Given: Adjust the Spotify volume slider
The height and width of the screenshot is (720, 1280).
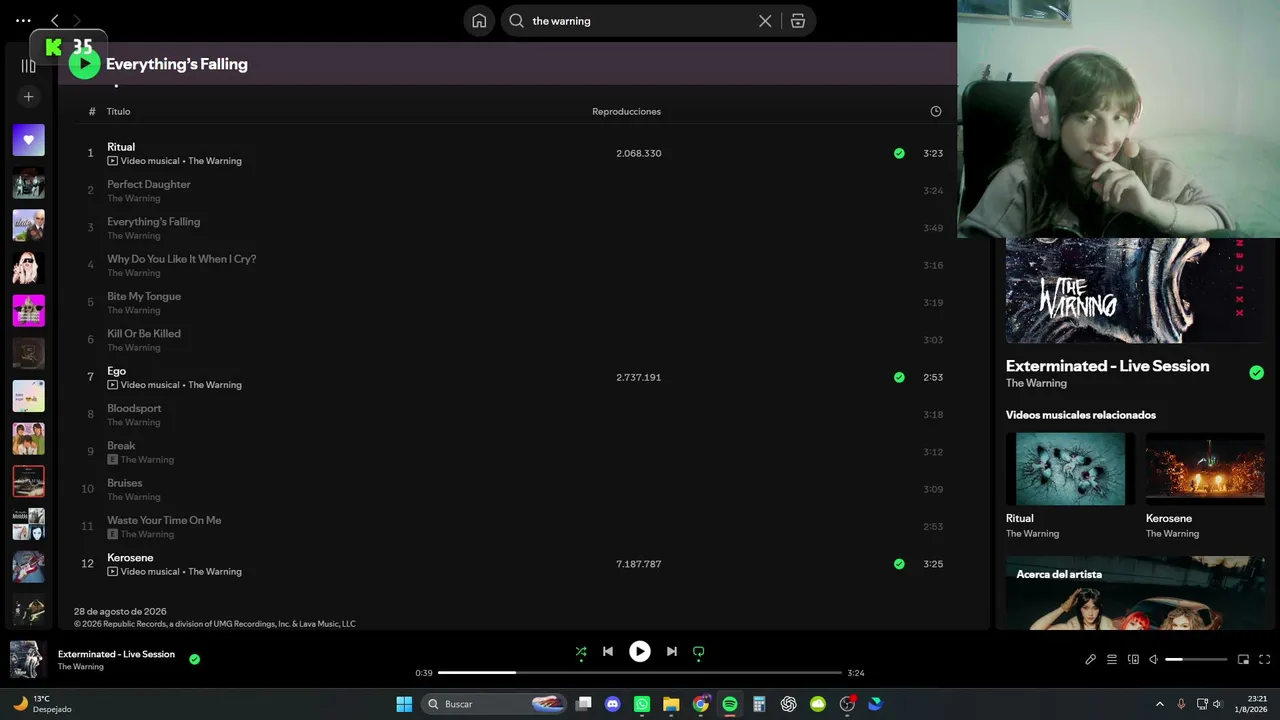Looking at the screenshot, I should (x=1196, y=659).
